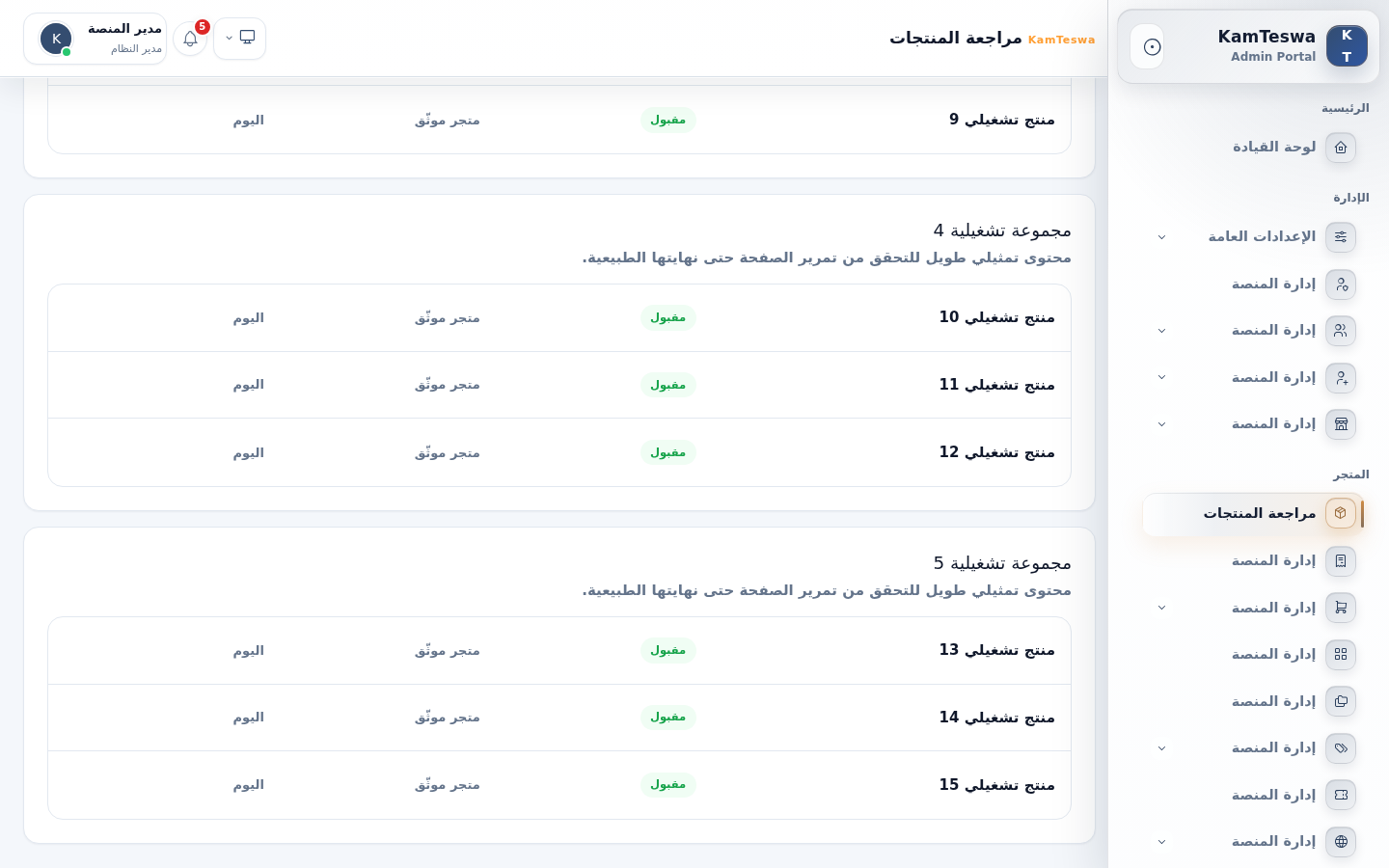Click the sliders icon for الإعدادات العامة
This screenshot has width=1389, height=868.
[x=1341, y=237]
